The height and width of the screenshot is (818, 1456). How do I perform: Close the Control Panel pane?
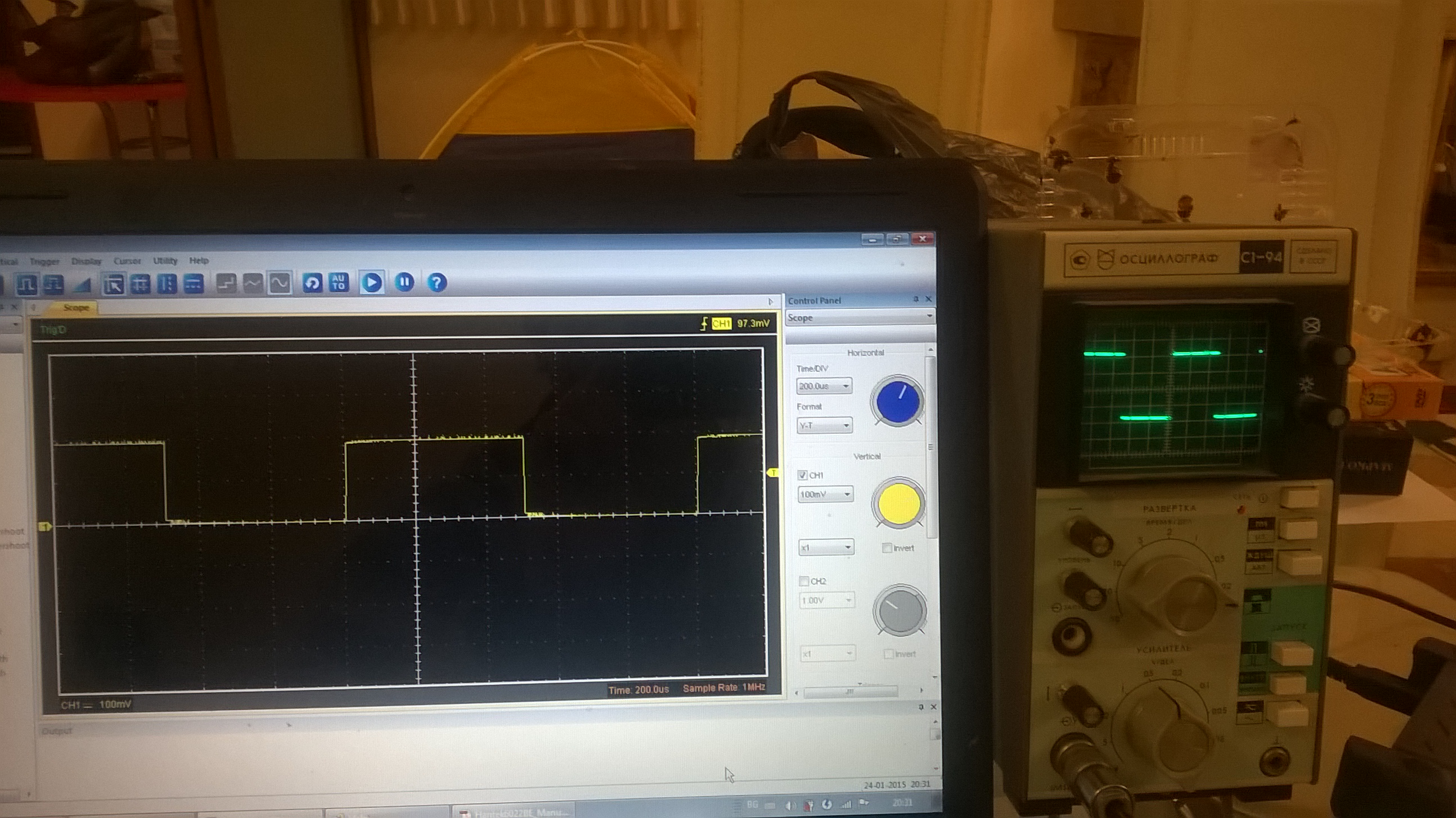tap(928, 299)
